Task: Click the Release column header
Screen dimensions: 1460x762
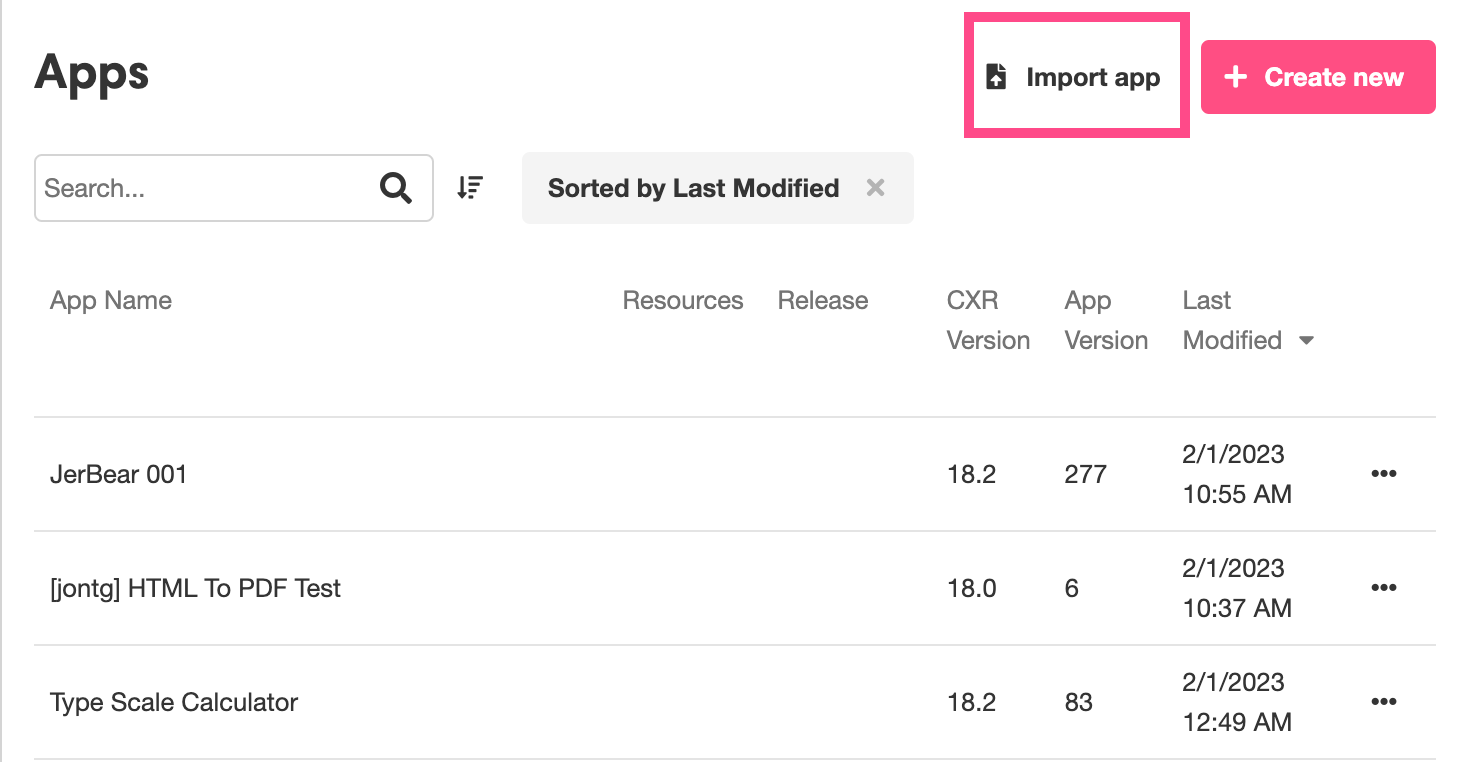Action: (823, 301)
